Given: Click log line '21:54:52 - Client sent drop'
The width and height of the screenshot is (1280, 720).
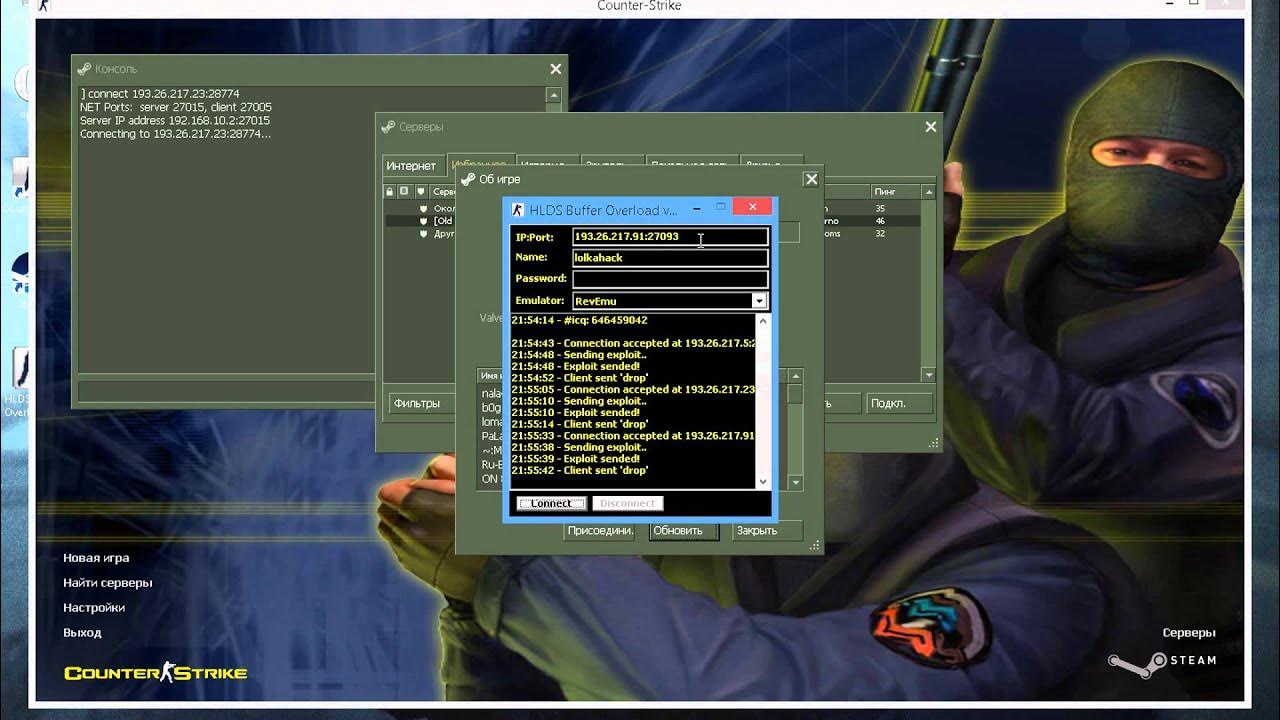Looking at the screenshot, I should pos(580,378).
